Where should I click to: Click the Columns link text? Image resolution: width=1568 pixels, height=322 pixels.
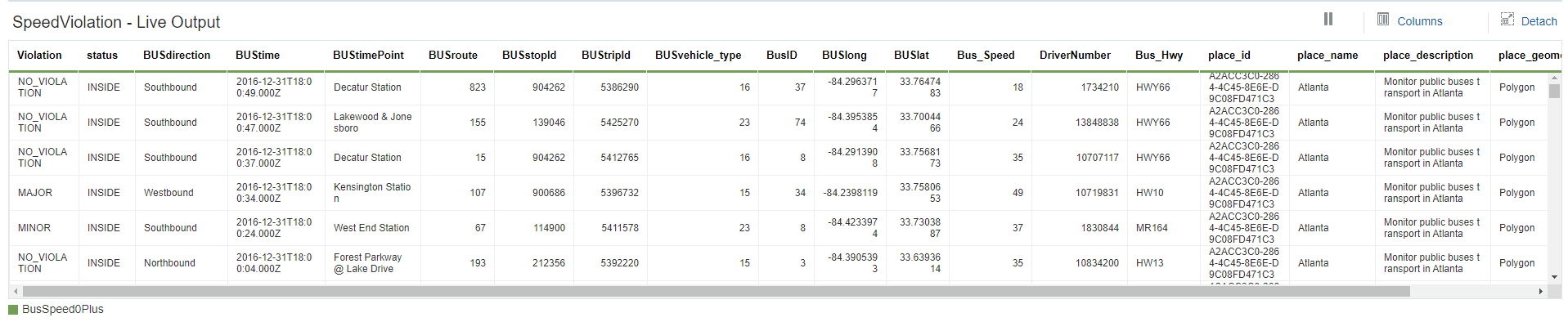click(1419, 21)
